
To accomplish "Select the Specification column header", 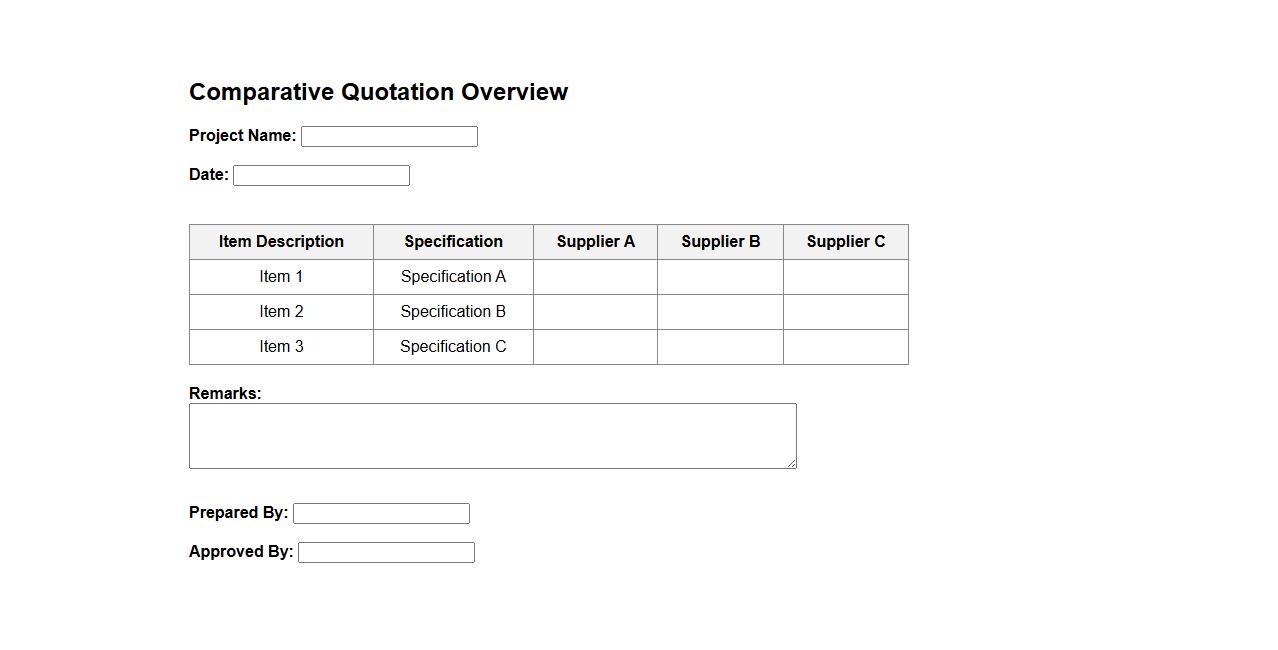I will click(453, 242).
